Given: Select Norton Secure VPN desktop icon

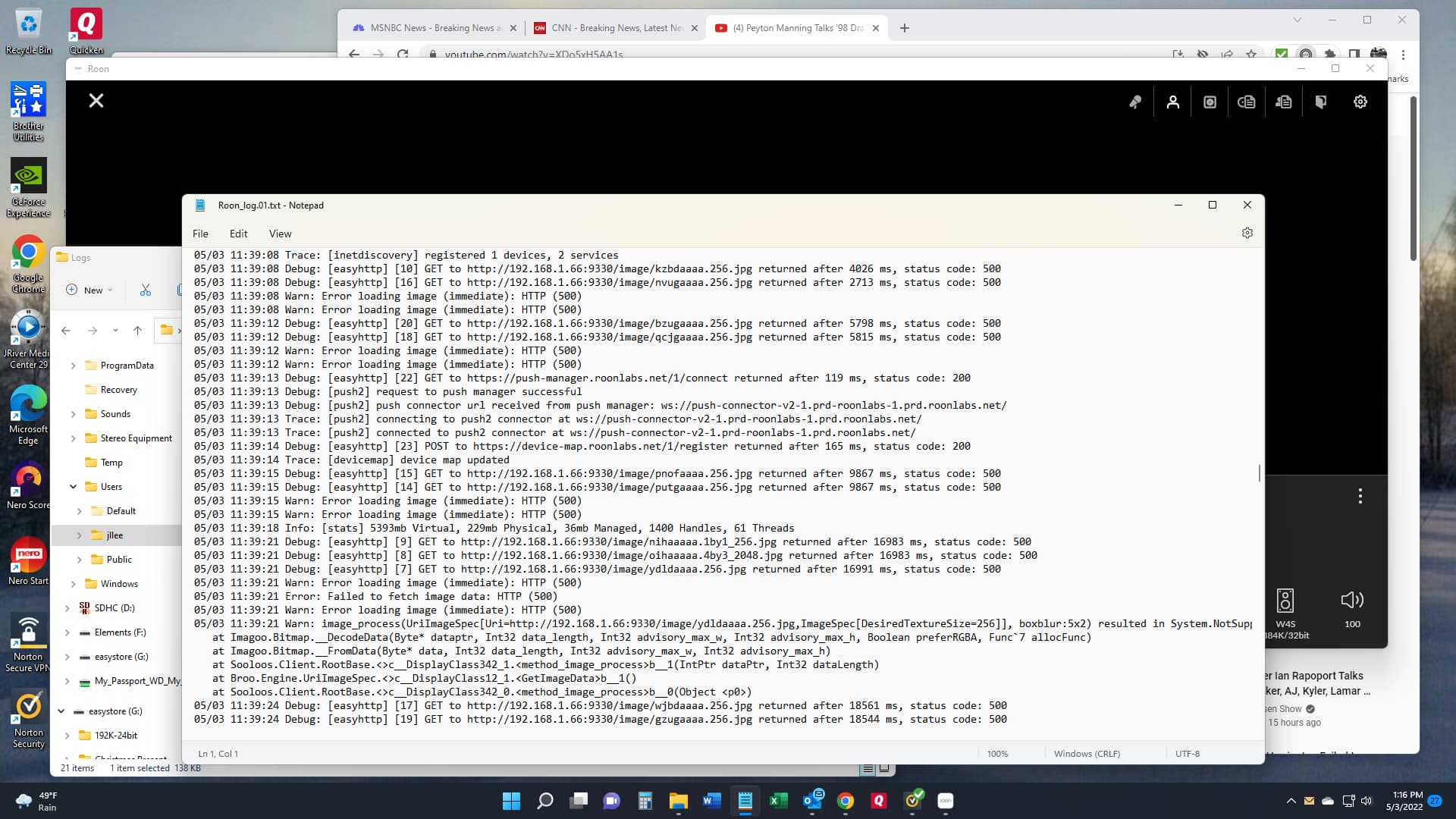Looking at the screenshot, I should tap(28, 643).
